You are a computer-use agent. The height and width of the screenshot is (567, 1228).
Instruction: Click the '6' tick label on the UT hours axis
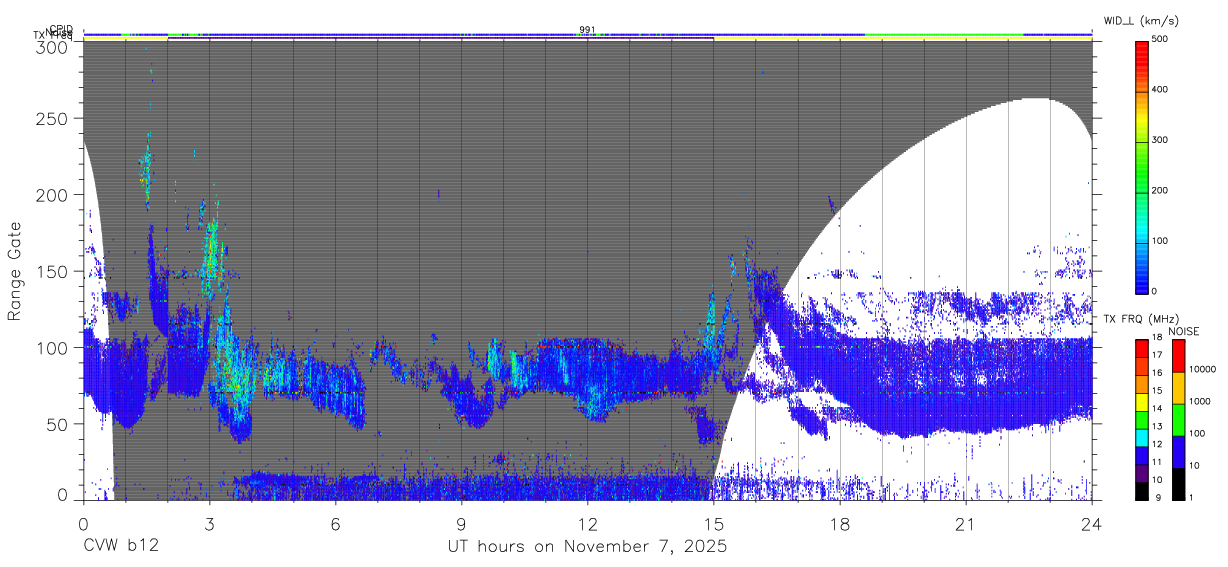click(335, 524)
